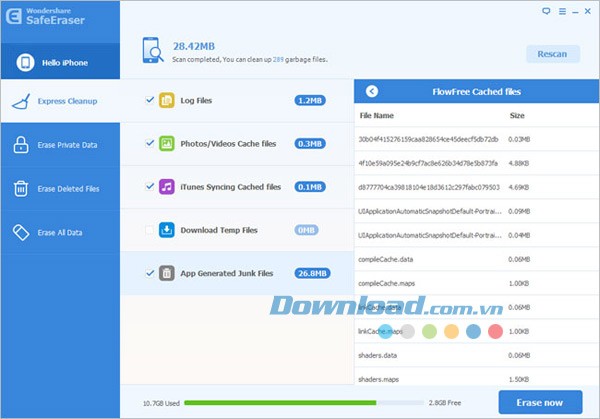
Task: Select the UIApplicationAutomaticSnapshot row sized 0.04MB
Action: coord(476,235)
